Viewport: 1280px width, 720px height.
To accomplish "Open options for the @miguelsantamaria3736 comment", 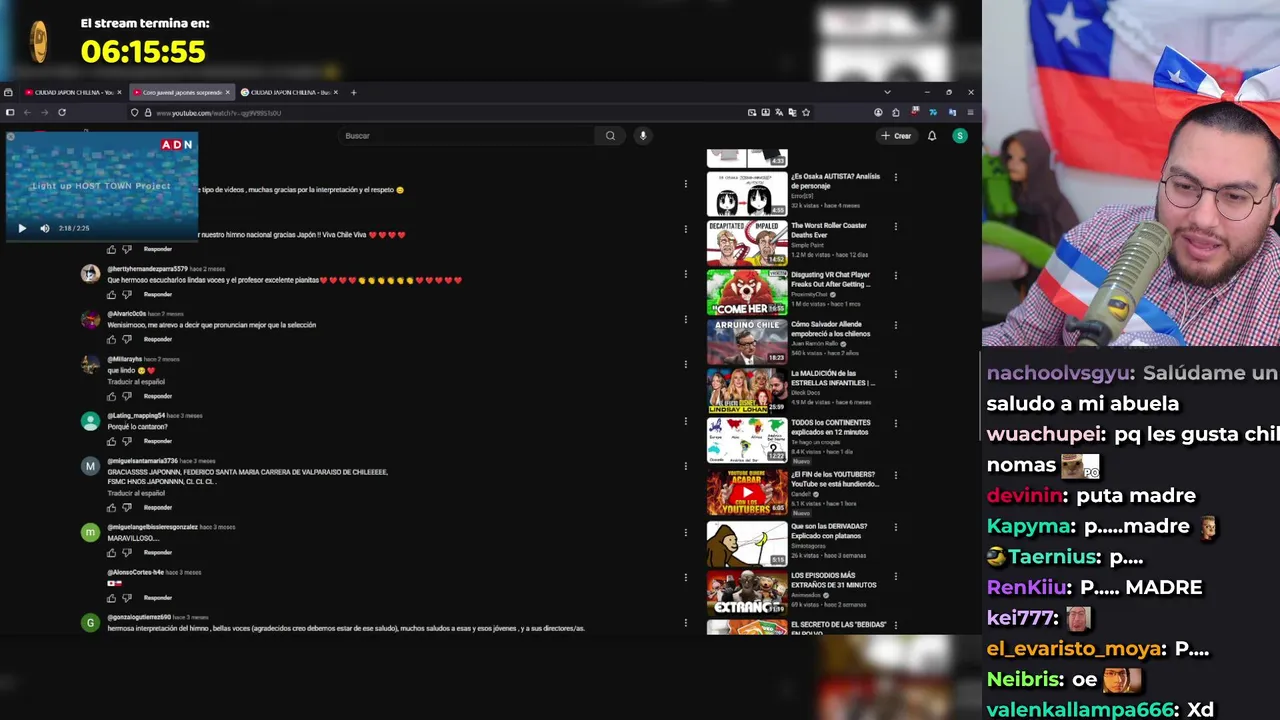I will tap(685, 466).
